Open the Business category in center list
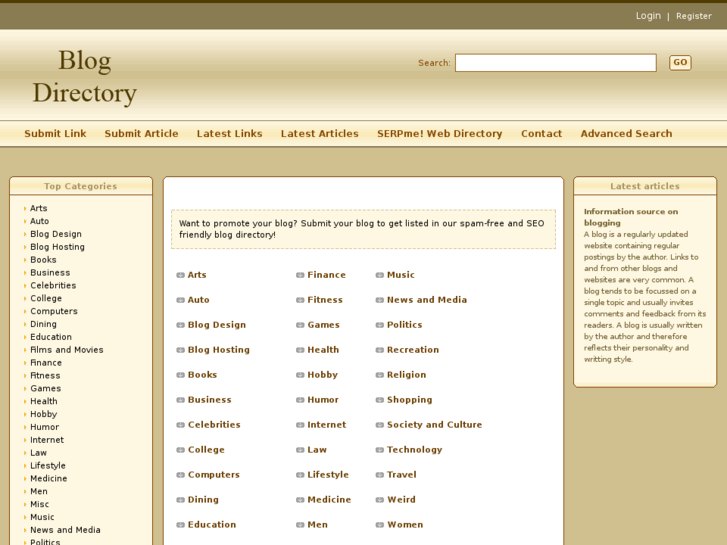 click(x=210, y=400)
